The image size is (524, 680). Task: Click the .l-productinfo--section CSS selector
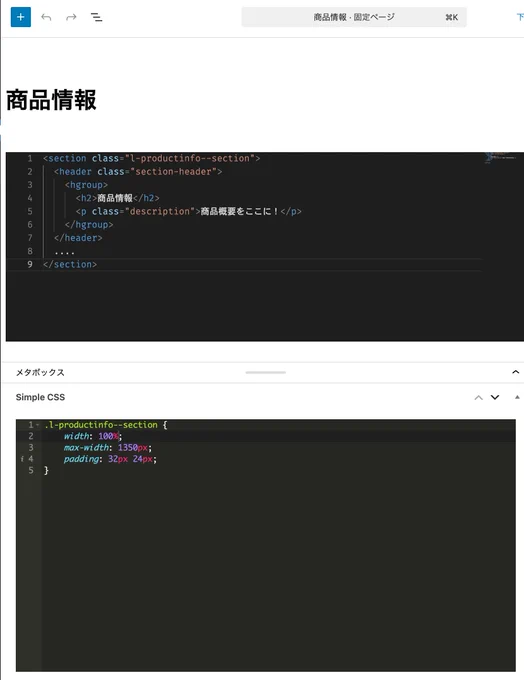click(101, 425)
